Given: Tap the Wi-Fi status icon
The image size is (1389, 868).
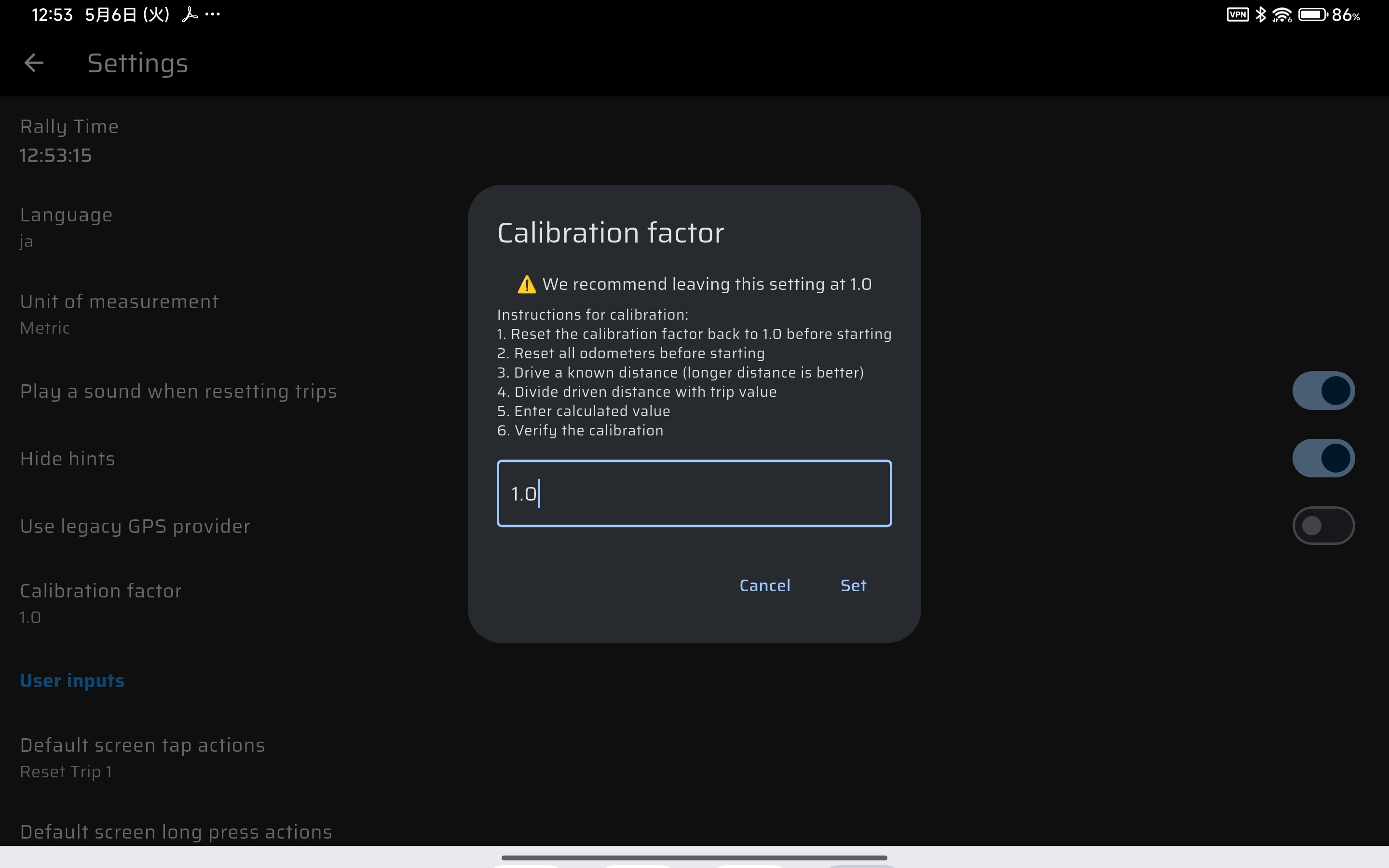Looking at the screenshot, I should tap(1281, 15).
